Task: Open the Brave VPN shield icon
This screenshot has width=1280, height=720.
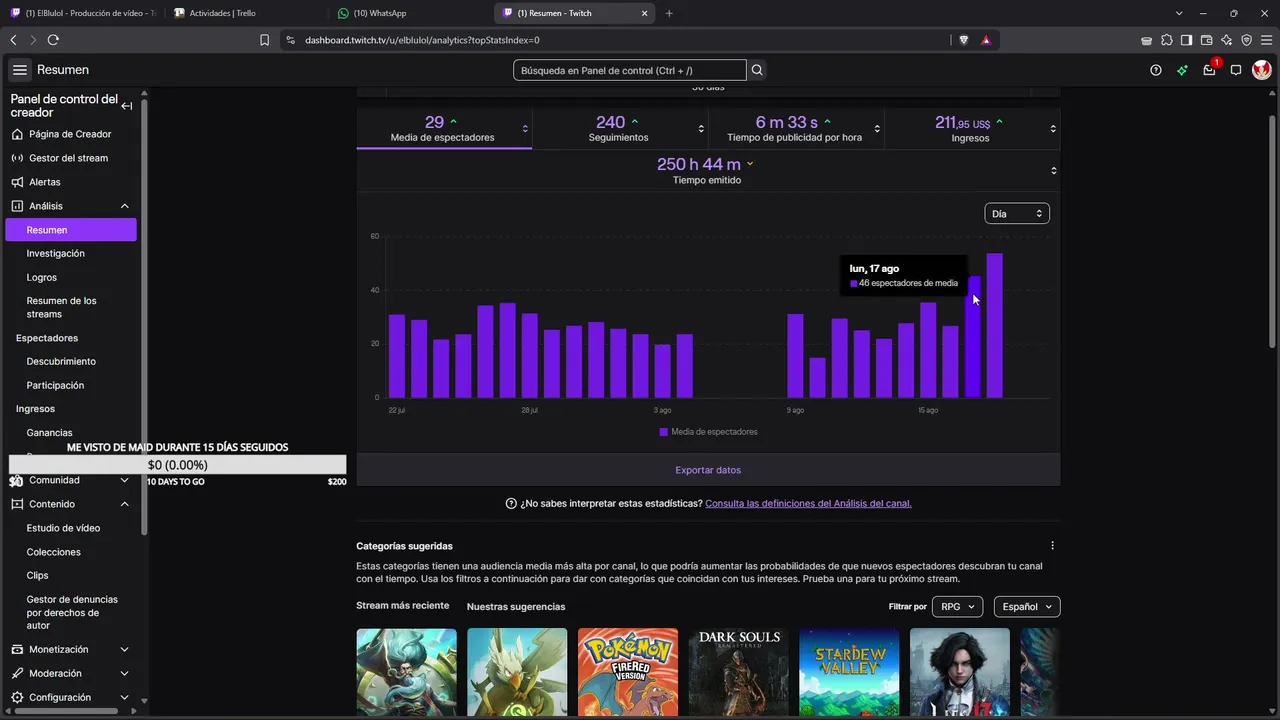Action: point(1246,40)
